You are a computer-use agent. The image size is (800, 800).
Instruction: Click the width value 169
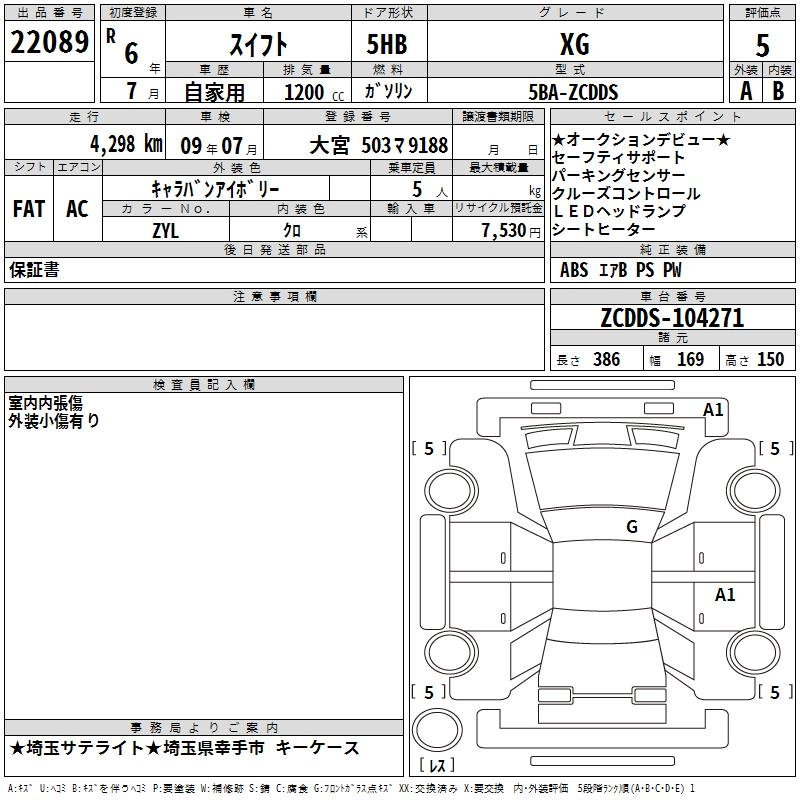coord(690,359)
